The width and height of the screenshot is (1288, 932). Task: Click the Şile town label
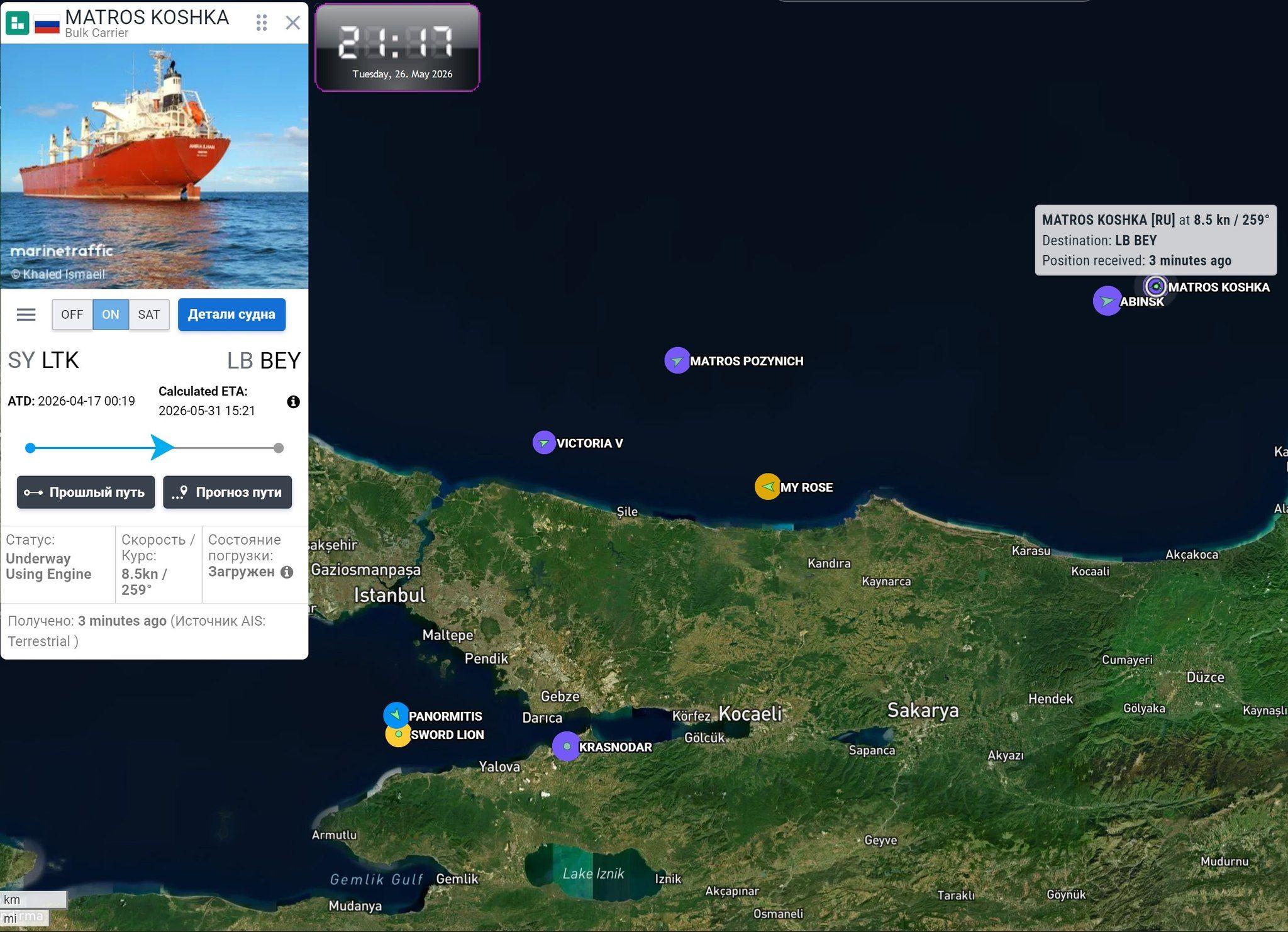(x=626, y=512)
